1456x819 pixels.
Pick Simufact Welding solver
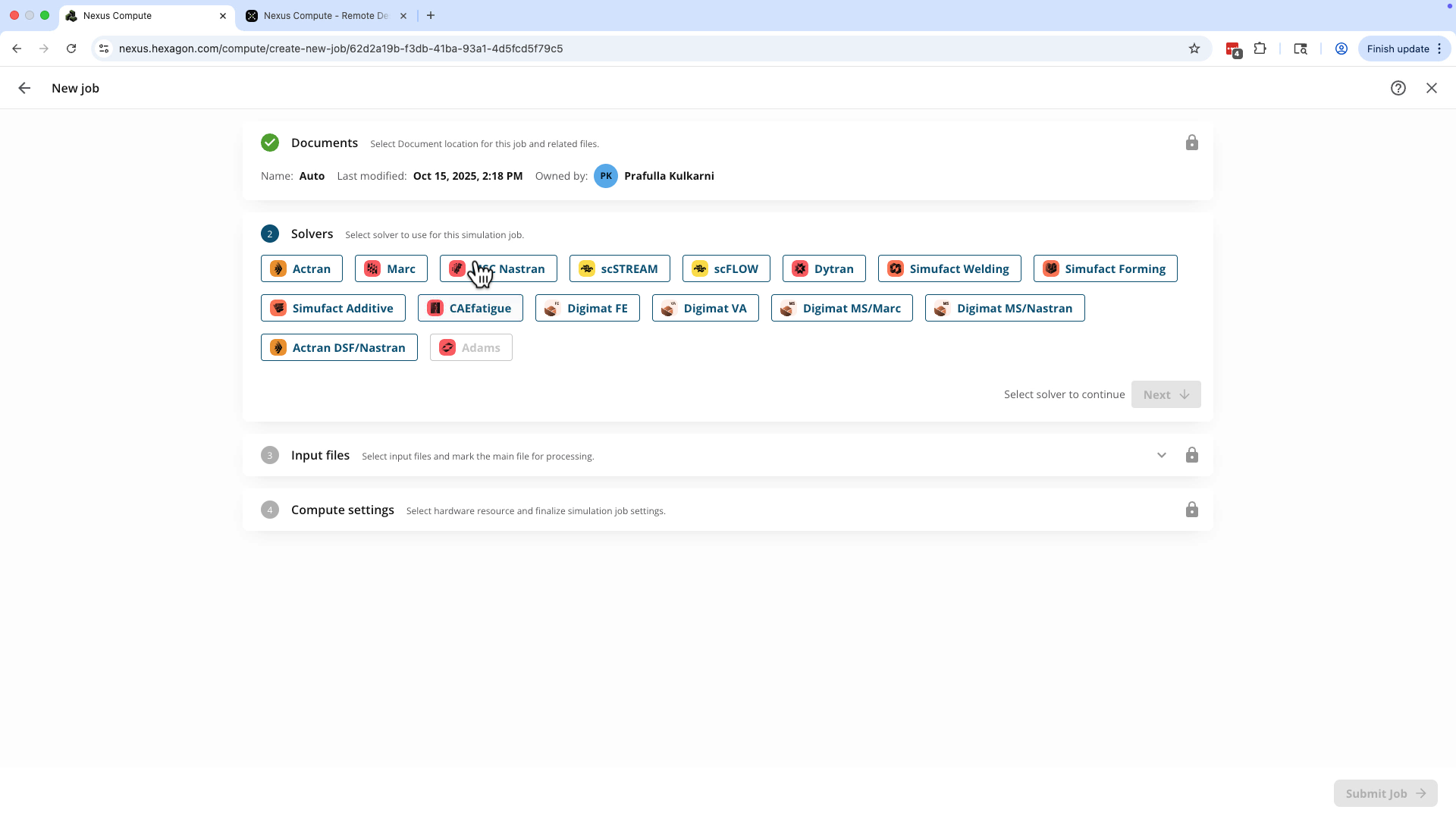(949, 268)
